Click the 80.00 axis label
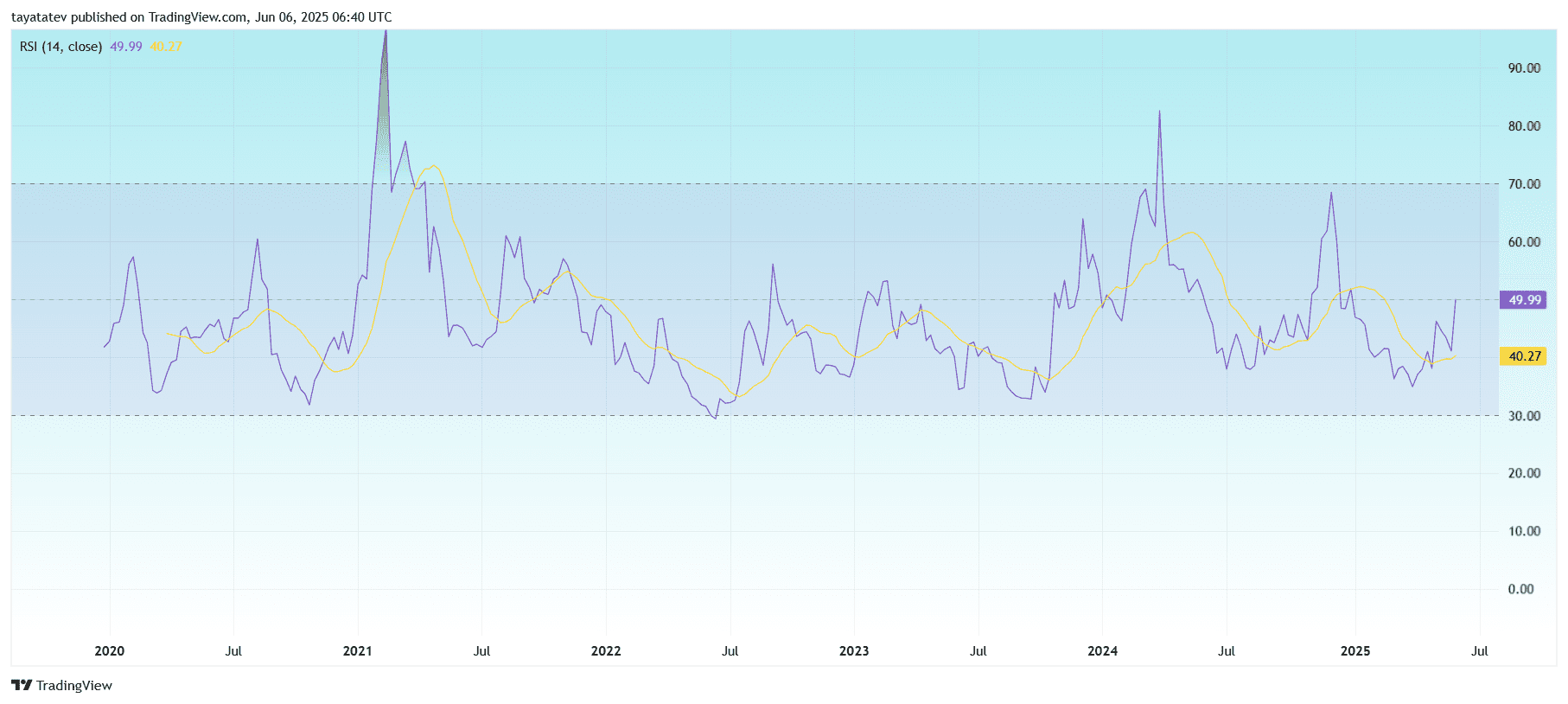Image resolution: width=1568 pixels, height=704 pixels. pos(1524,126)
